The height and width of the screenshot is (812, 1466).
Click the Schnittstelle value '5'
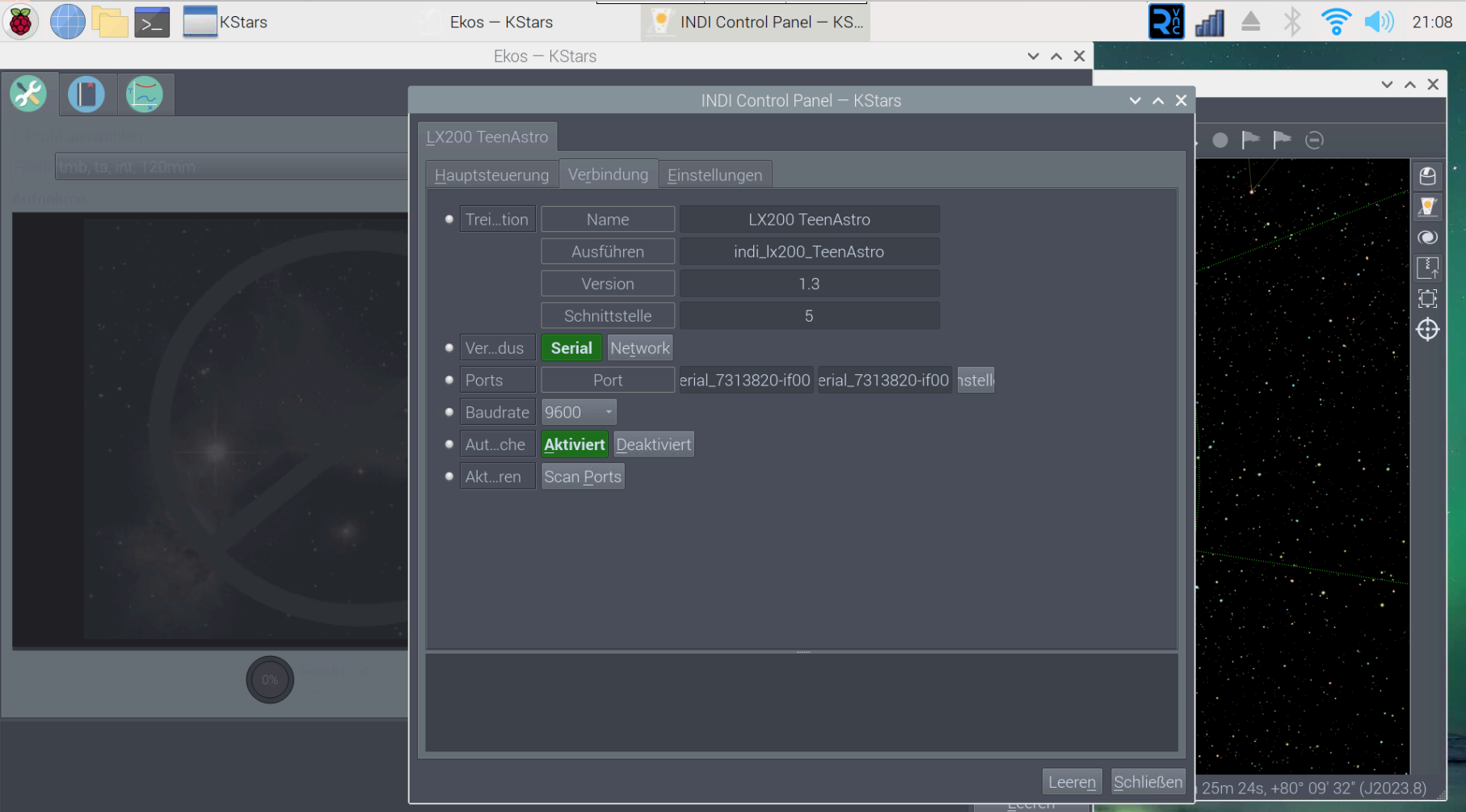[809, 316]
